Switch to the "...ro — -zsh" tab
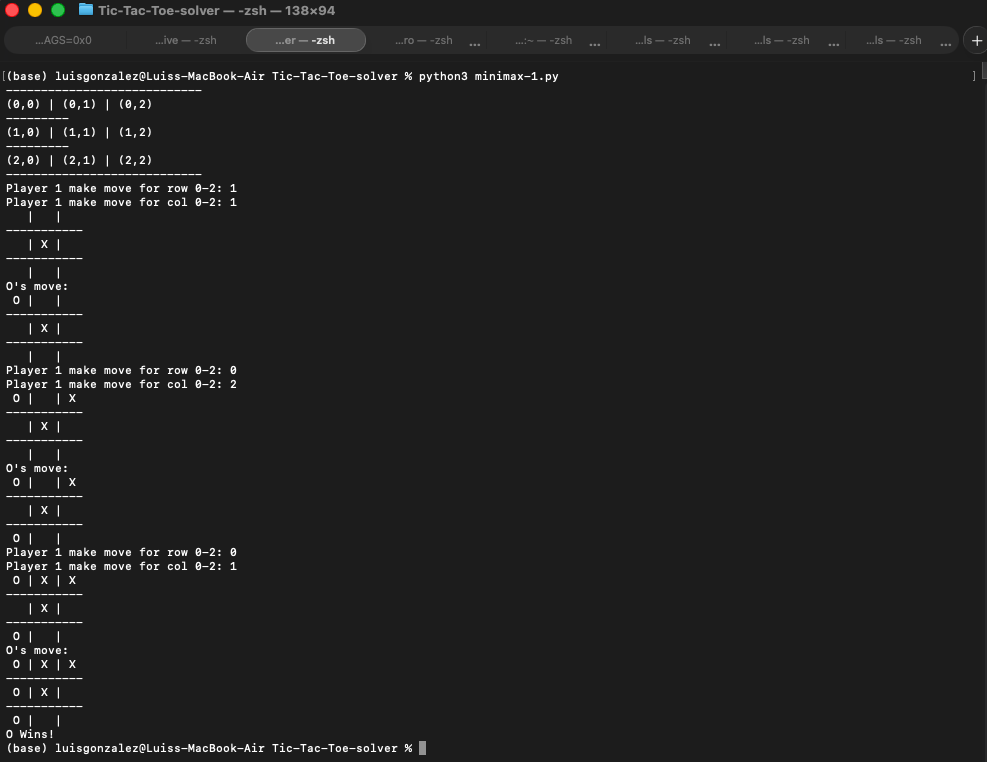This screenshot has height=762, width=987. coord(424,40)
